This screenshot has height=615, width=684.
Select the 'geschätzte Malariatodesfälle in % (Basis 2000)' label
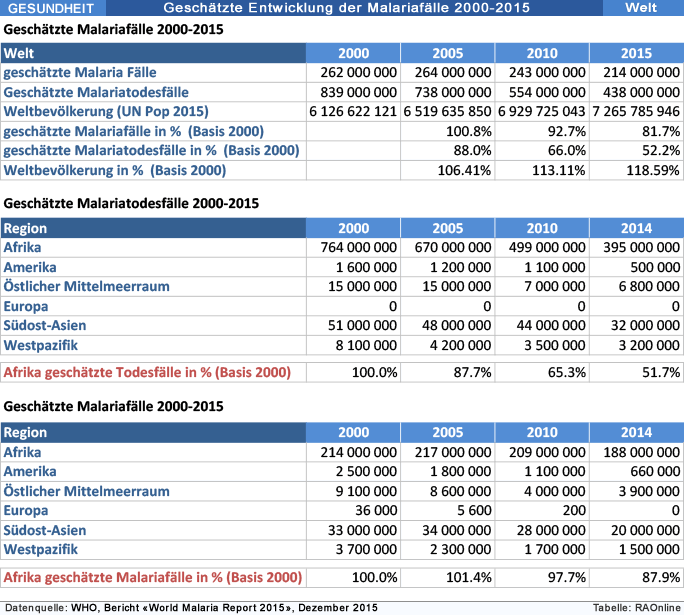pyautogui.click(x=151, y=150)
